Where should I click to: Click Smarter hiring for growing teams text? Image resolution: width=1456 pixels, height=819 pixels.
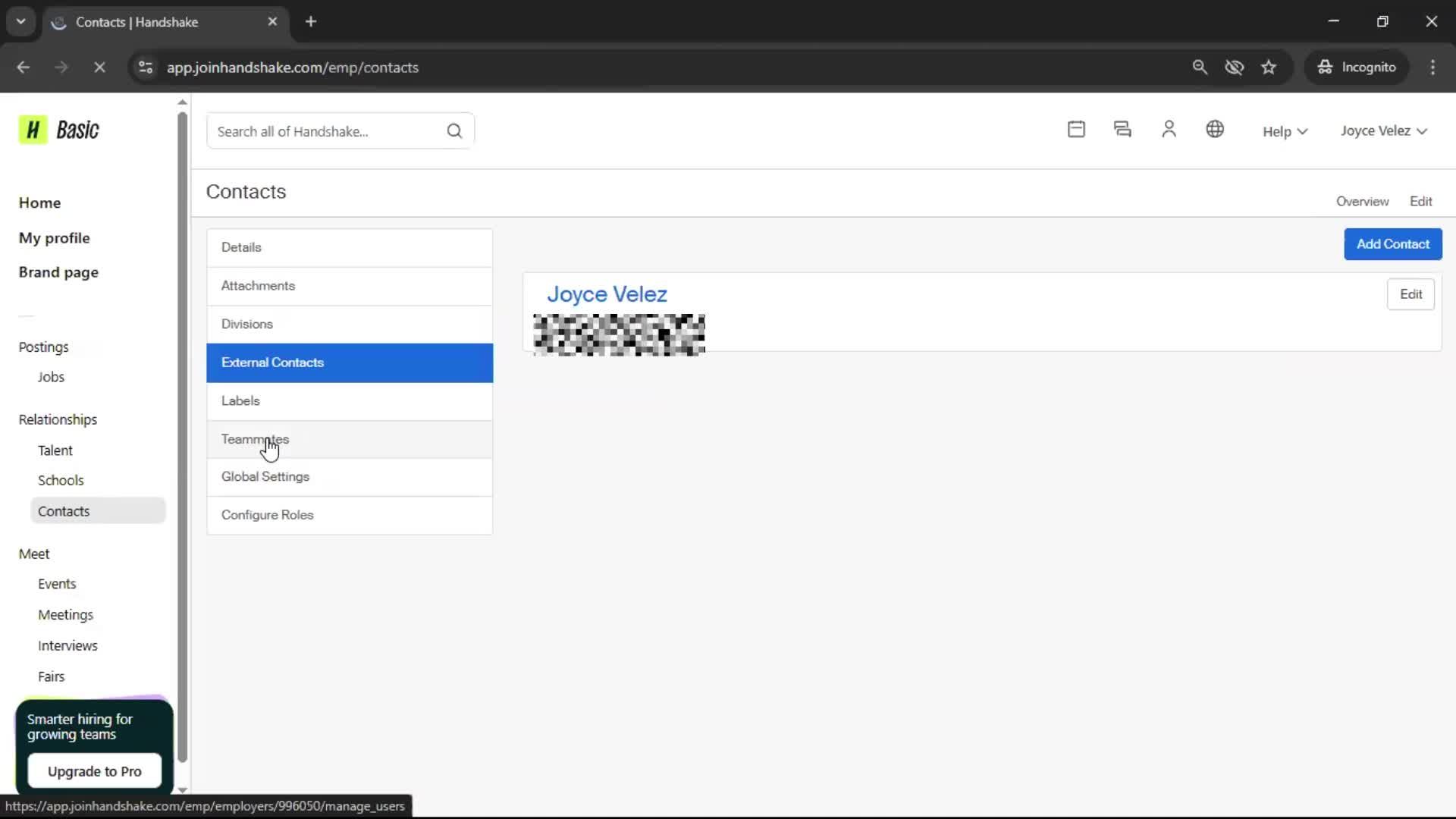point(80,726)
